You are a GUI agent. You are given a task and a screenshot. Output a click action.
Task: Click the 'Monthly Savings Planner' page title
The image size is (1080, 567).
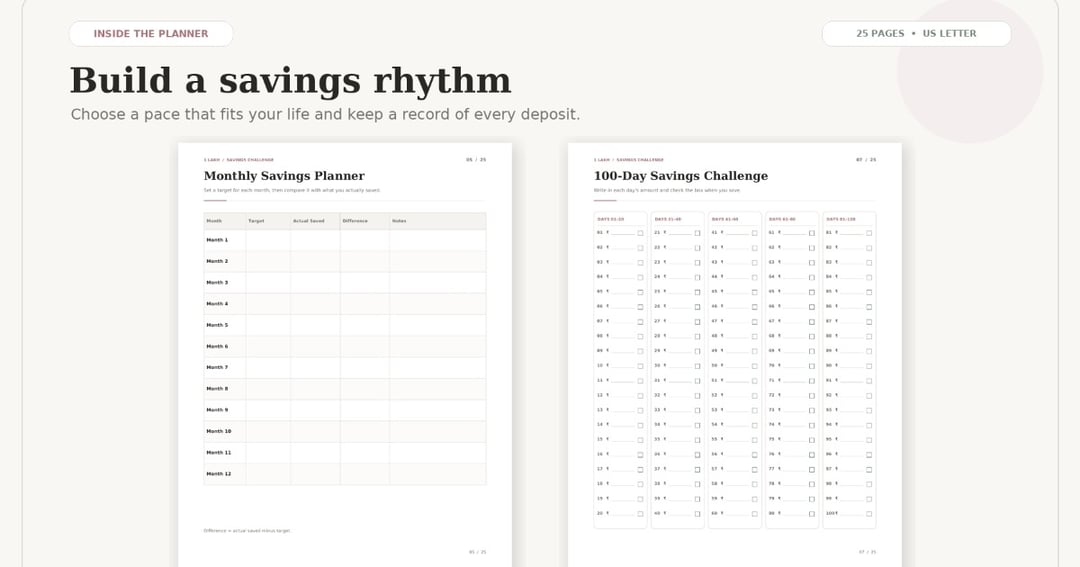coord(284,176)
